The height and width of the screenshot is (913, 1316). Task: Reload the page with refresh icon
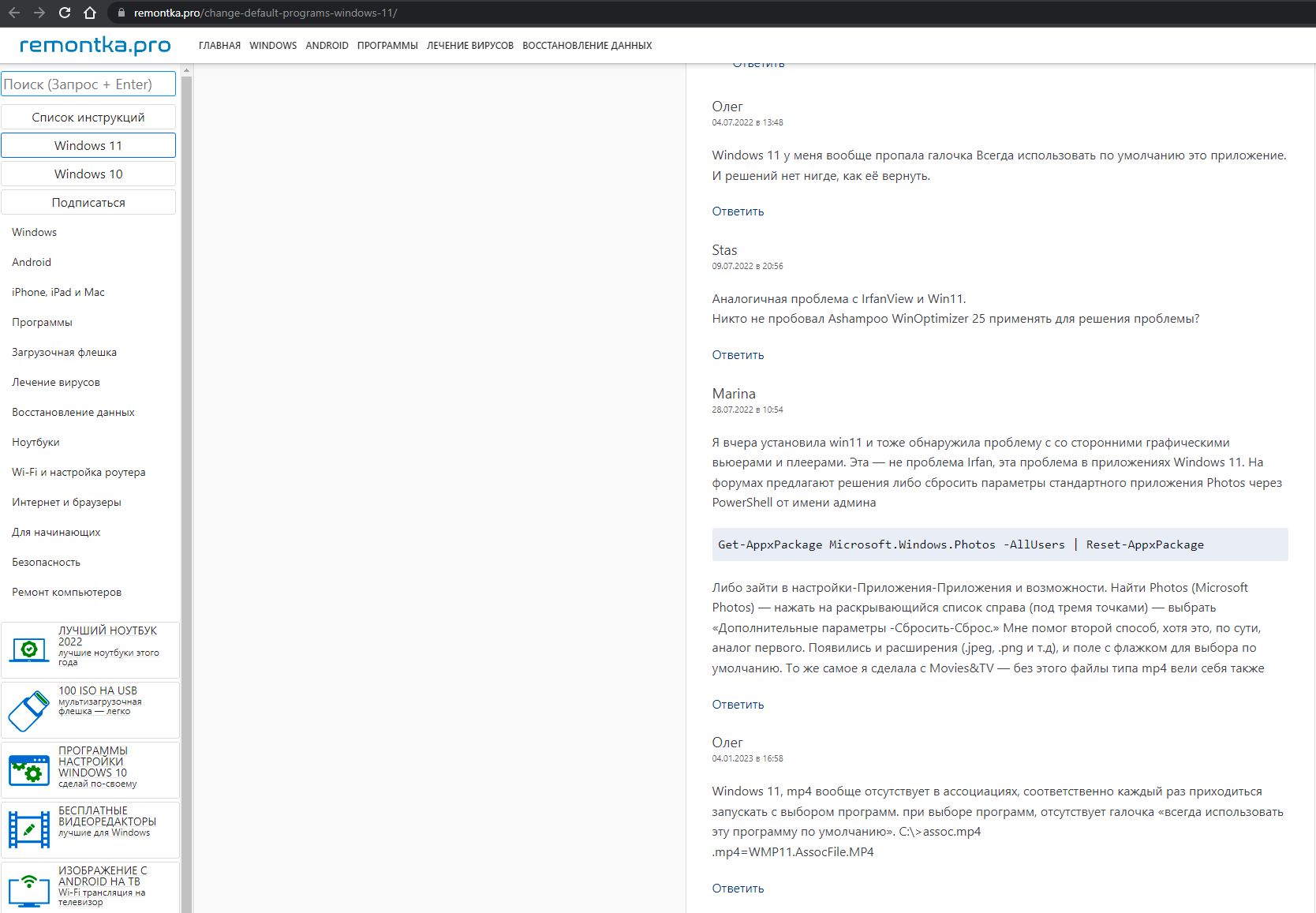[x=65, y=13]
